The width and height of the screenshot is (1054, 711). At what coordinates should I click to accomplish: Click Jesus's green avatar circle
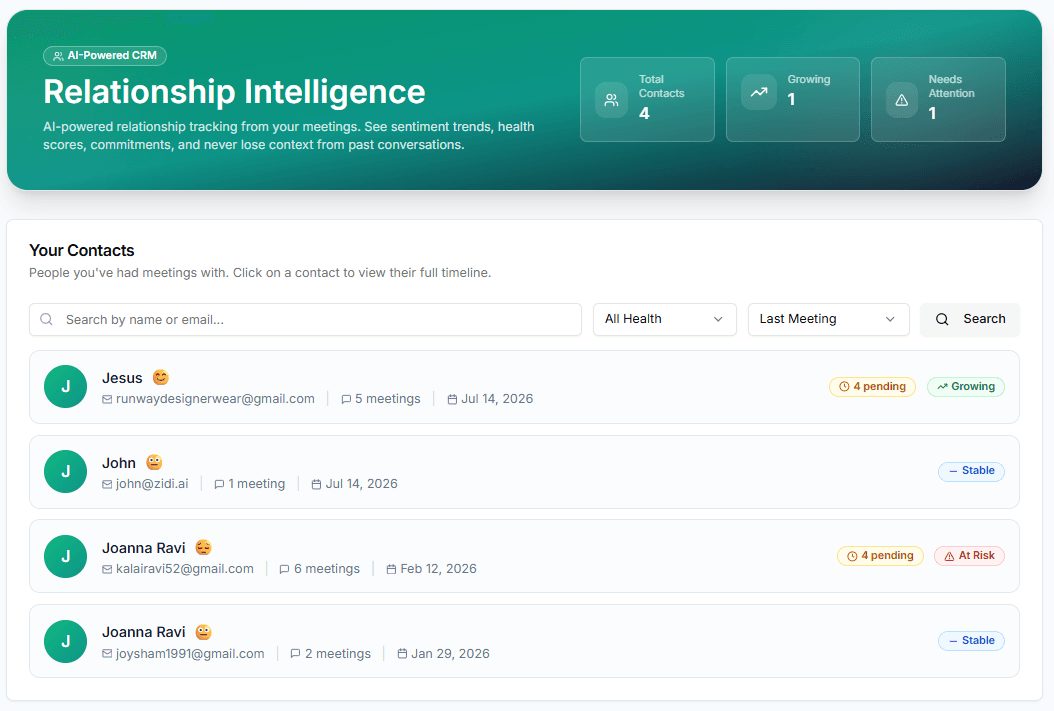point(65,386)
